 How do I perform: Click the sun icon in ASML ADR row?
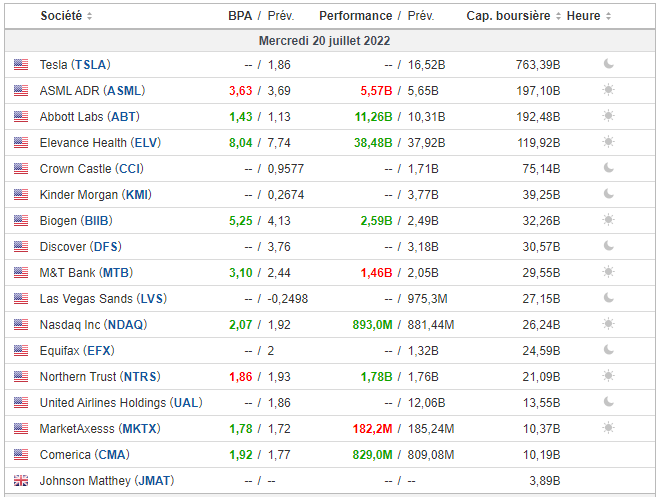(608, 90)
